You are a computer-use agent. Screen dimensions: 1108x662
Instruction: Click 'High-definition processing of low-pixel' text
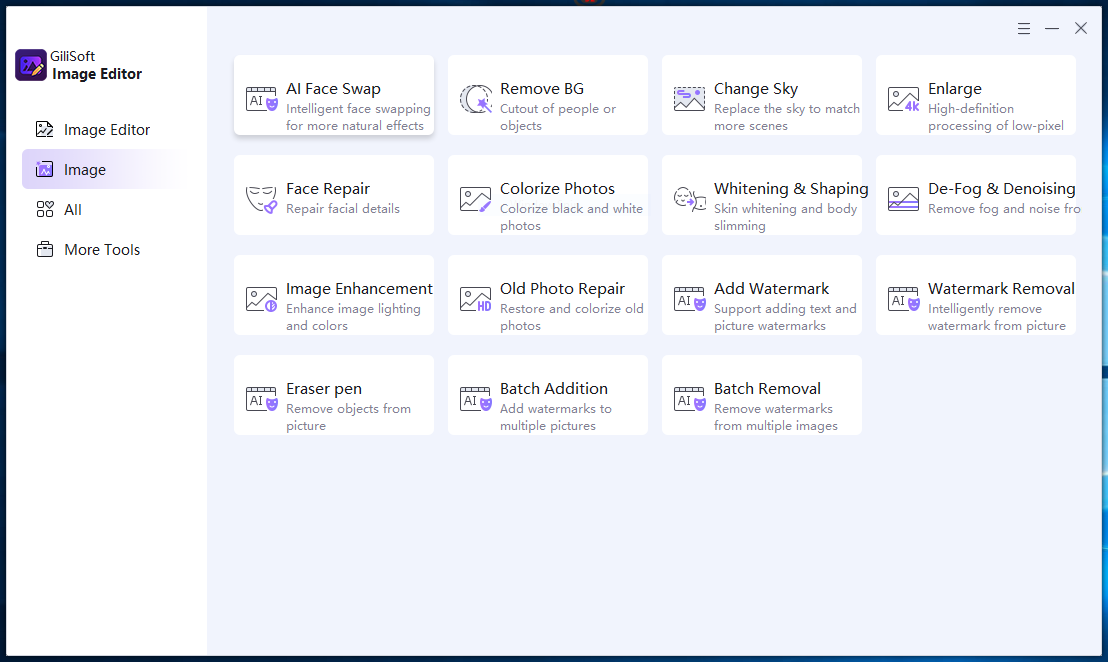coord(996,117)
